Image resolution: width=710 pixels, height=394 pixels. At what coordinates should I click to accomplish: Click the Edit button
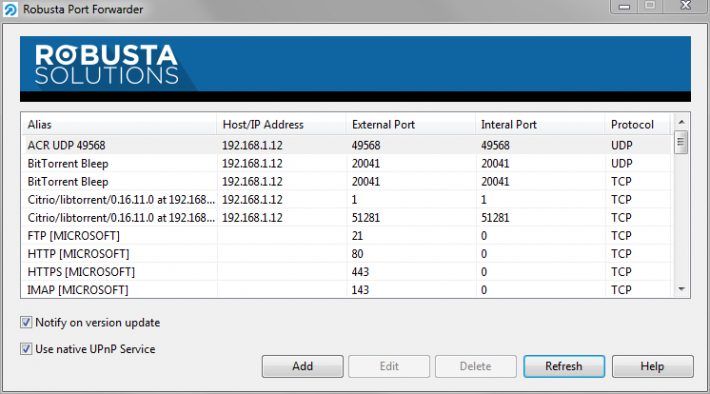(x=389, y=366)
